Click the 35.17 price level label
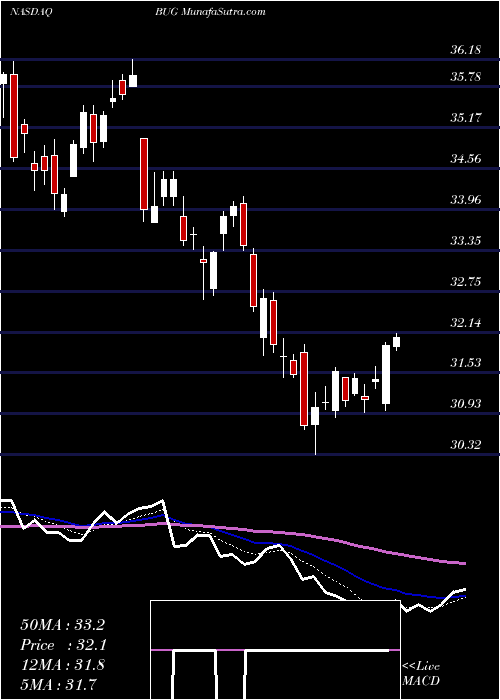The image size is (500, 700). 466,118
